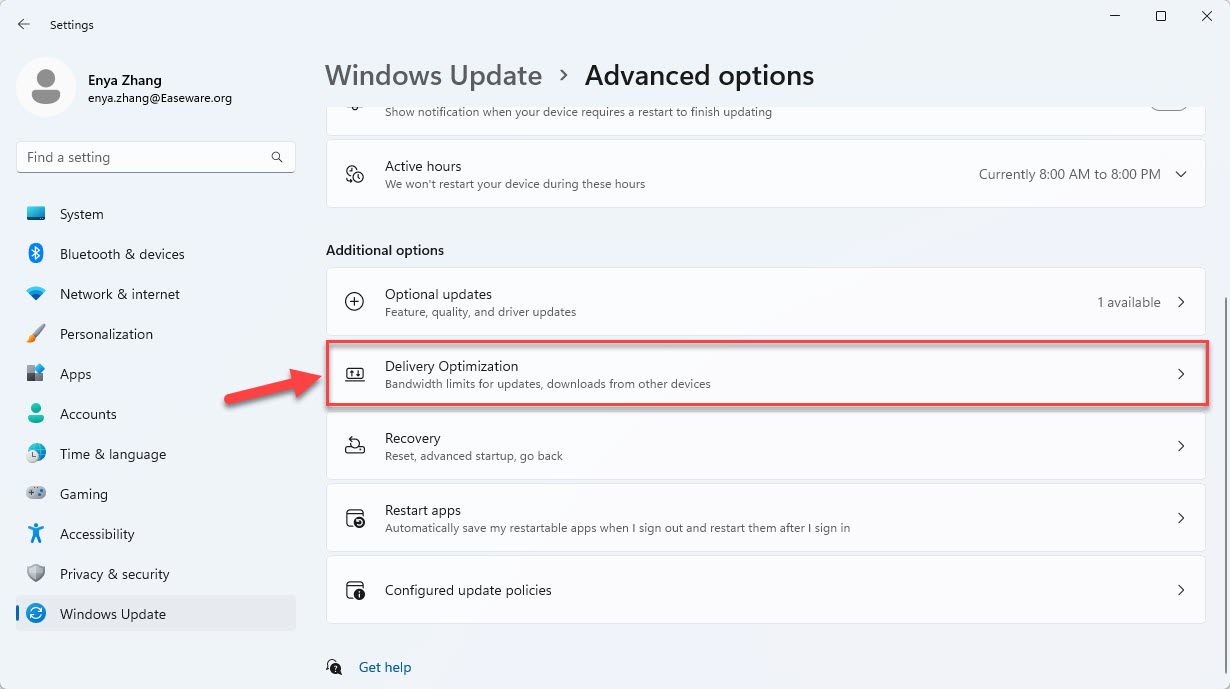
Task: Click the Time & language clock icon
Action: pyautogui.click(x=36, y=454)
